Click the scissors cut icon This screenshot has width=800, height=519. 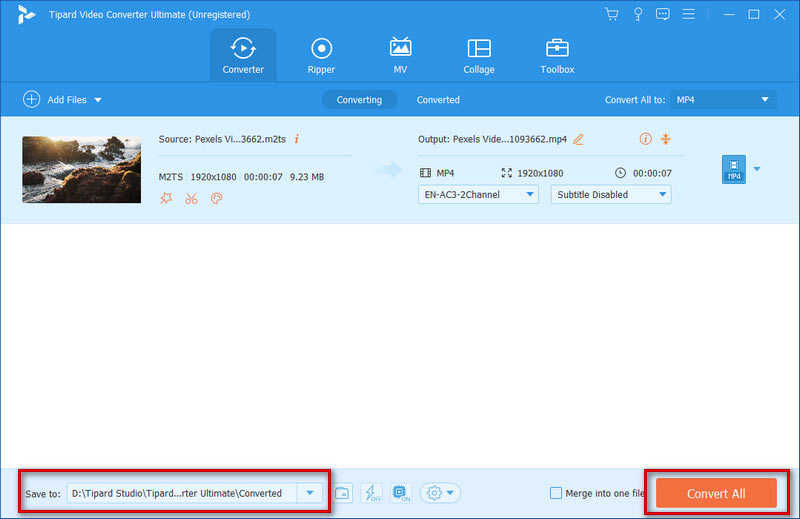point(191,198)
